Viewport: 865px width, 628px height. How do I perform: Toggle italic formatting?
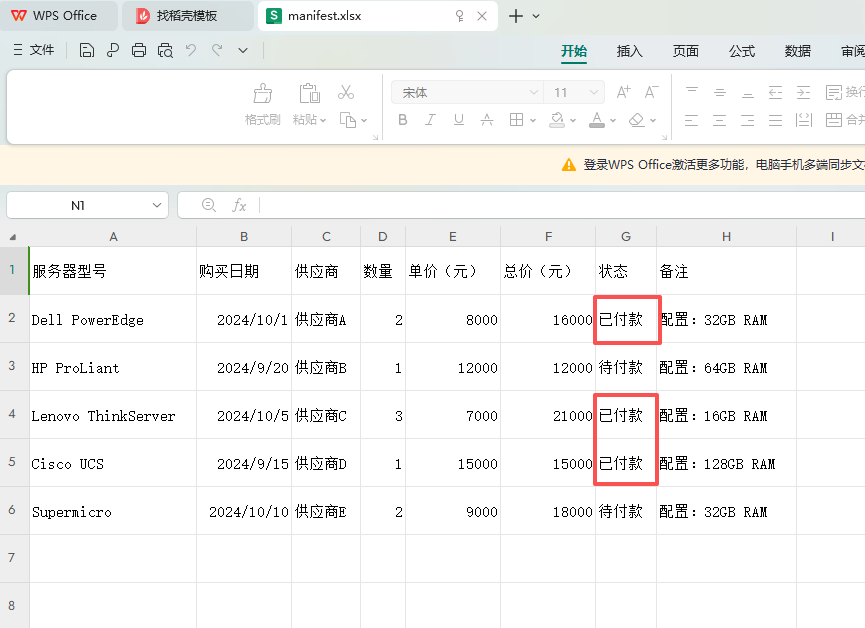(x=431, y=120)
